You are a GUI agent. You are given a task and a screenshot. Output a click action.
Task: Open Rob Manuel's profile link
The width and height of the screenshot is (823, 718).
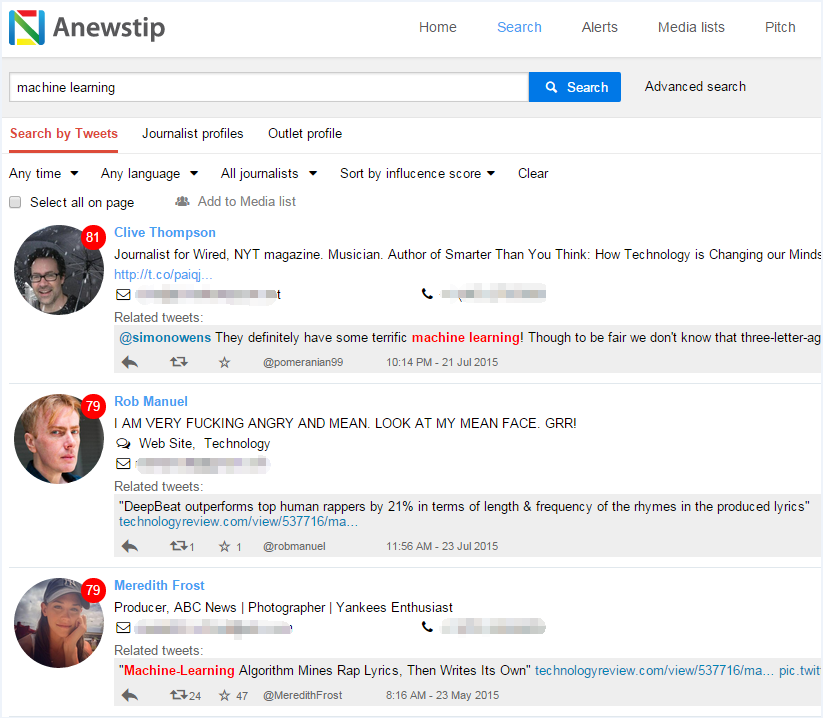(x=151, y=402)
